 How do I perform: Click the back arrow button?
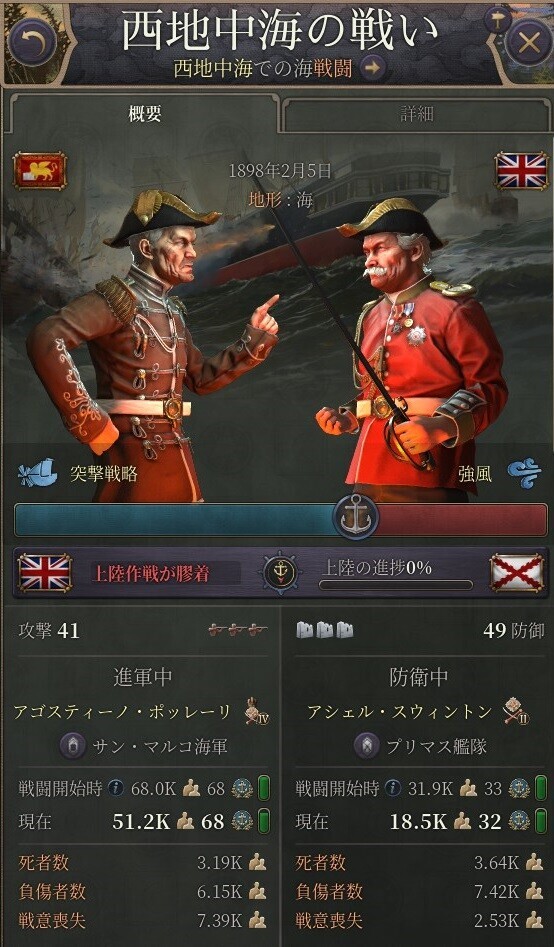tap(32, 41)
